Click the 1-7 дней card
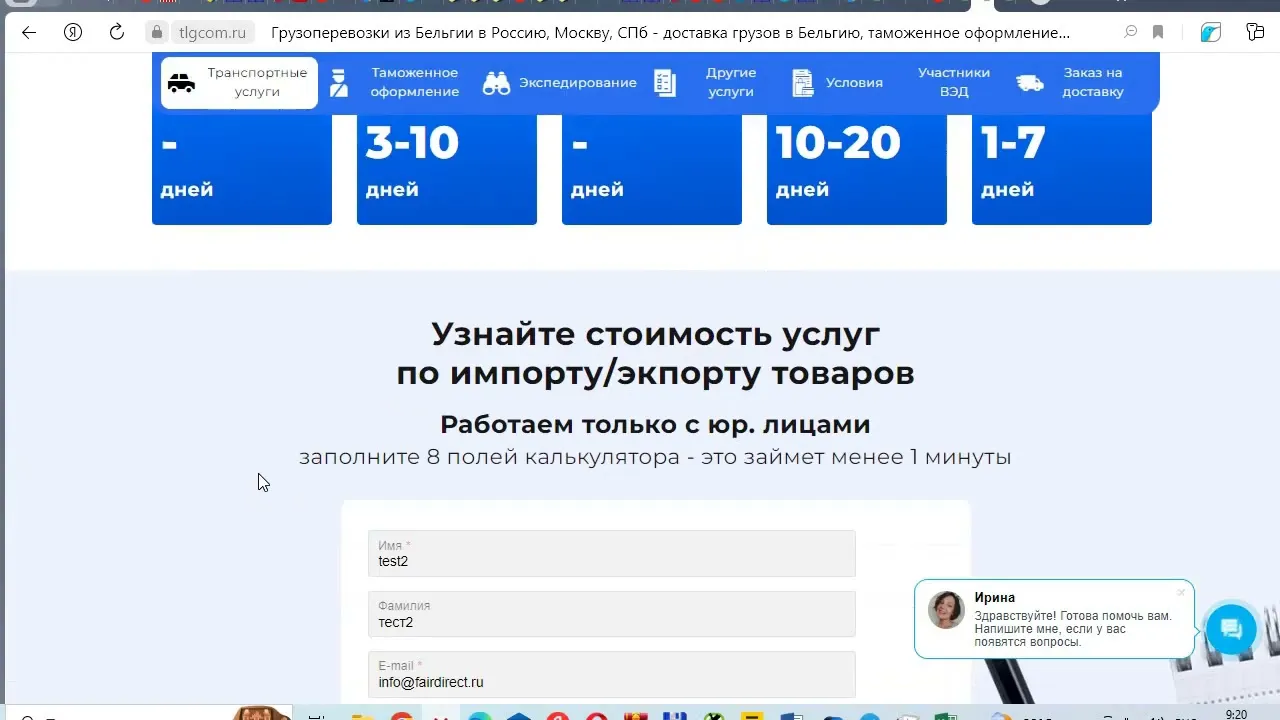Image resolution: width=1280 pixels, height=720 pixels. [x=1062, y=169]
